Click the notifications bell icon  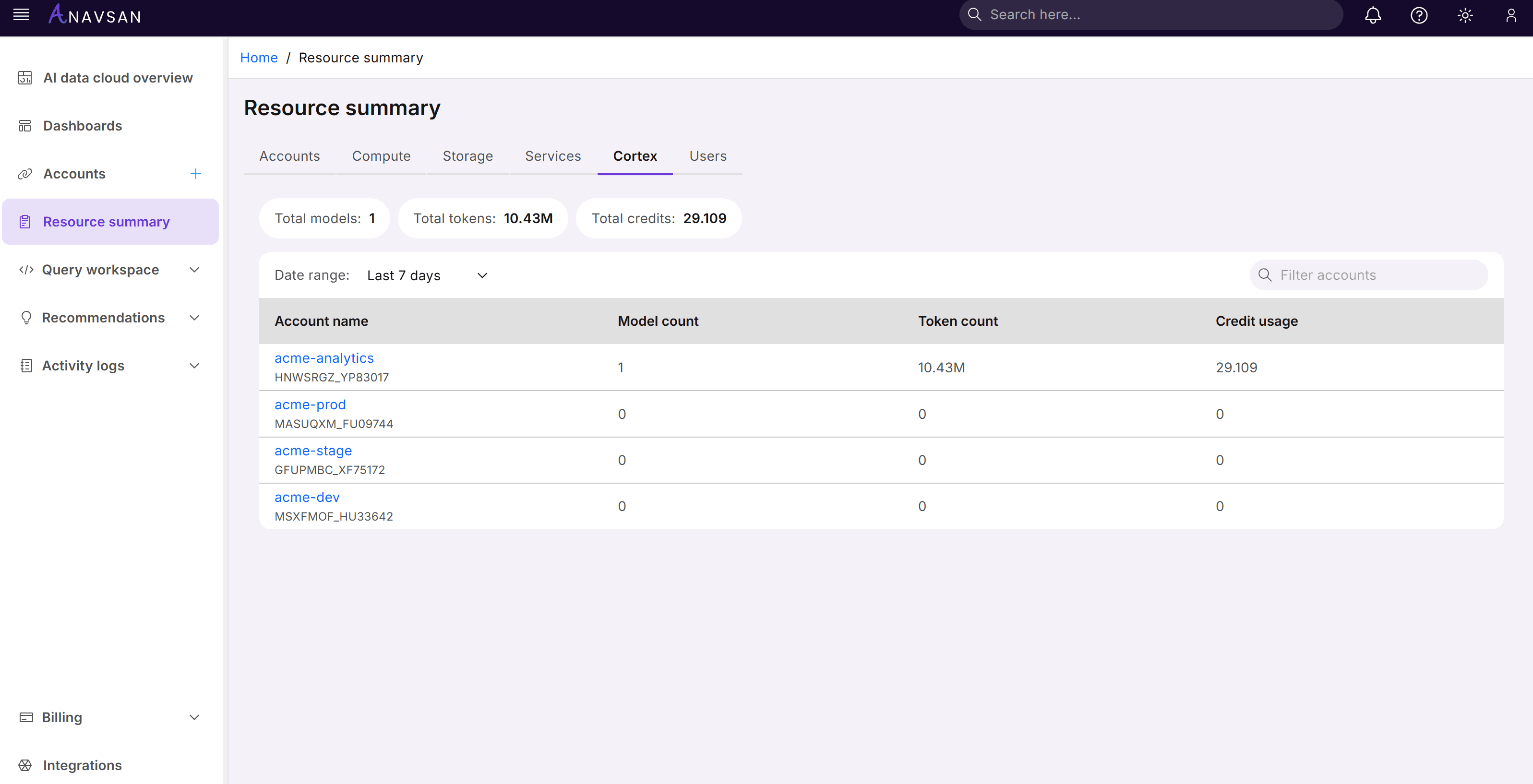tap(1372, 15)
